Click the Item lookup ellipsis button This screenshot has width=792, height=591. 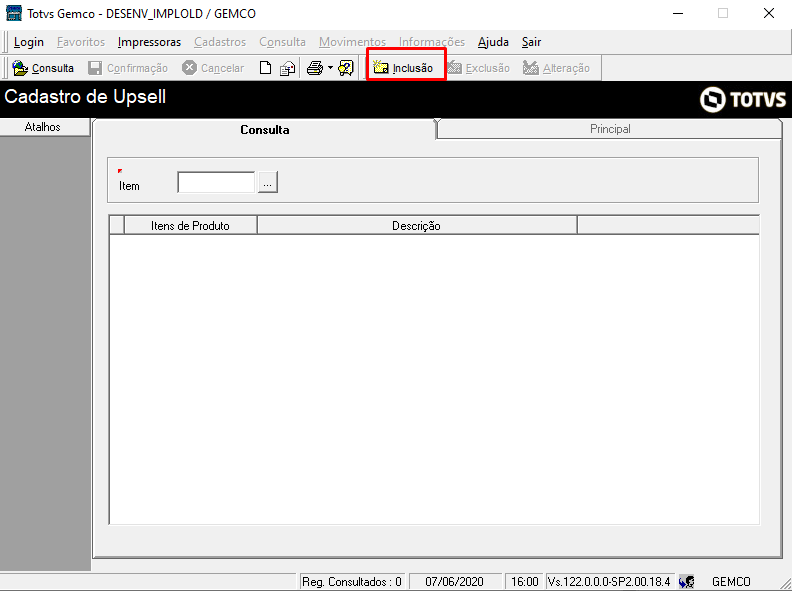coord(268,182)
